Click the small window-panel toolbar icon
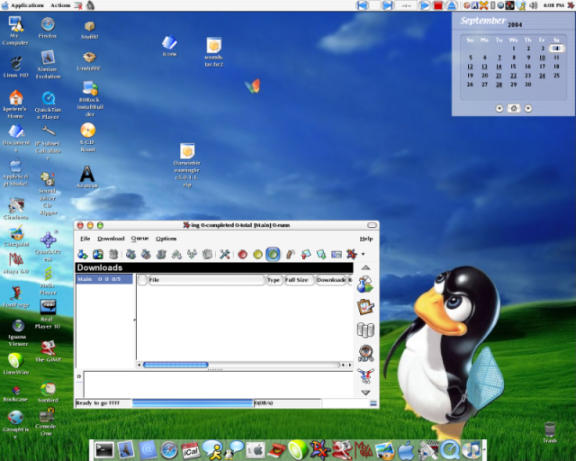This screenshot has width=576, height=461. [336, 254]
